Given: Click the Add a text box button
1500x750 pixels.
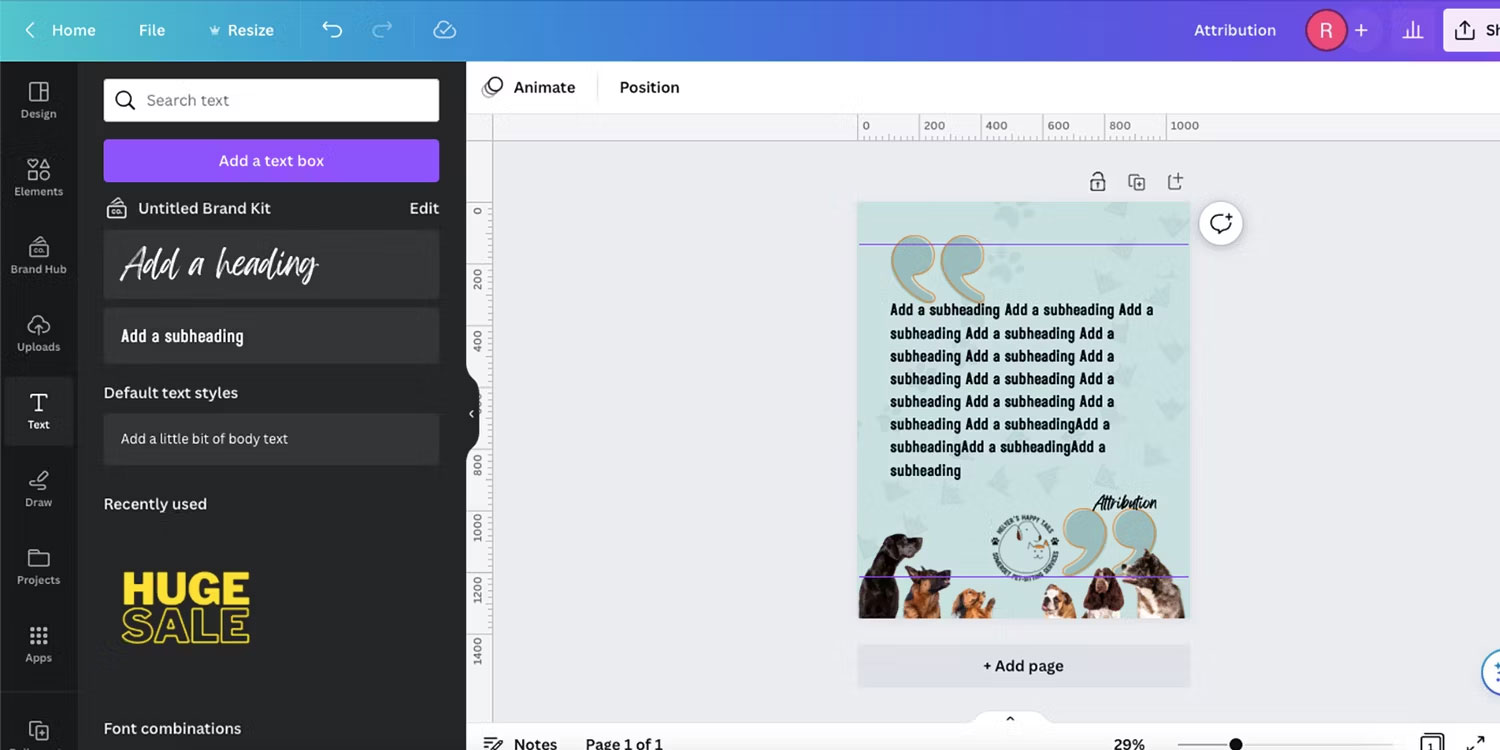Looking at the screenshot, I should coord(270,160).
